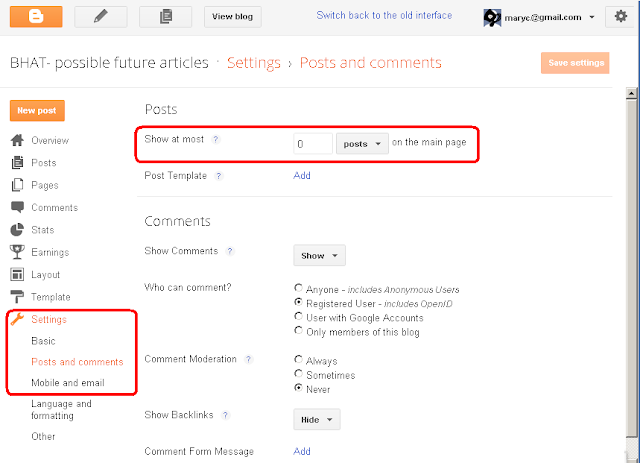The height and width of the screenshot is (463, 640).
Task: Add a Comment Form Message
Action: pos(302,451)
